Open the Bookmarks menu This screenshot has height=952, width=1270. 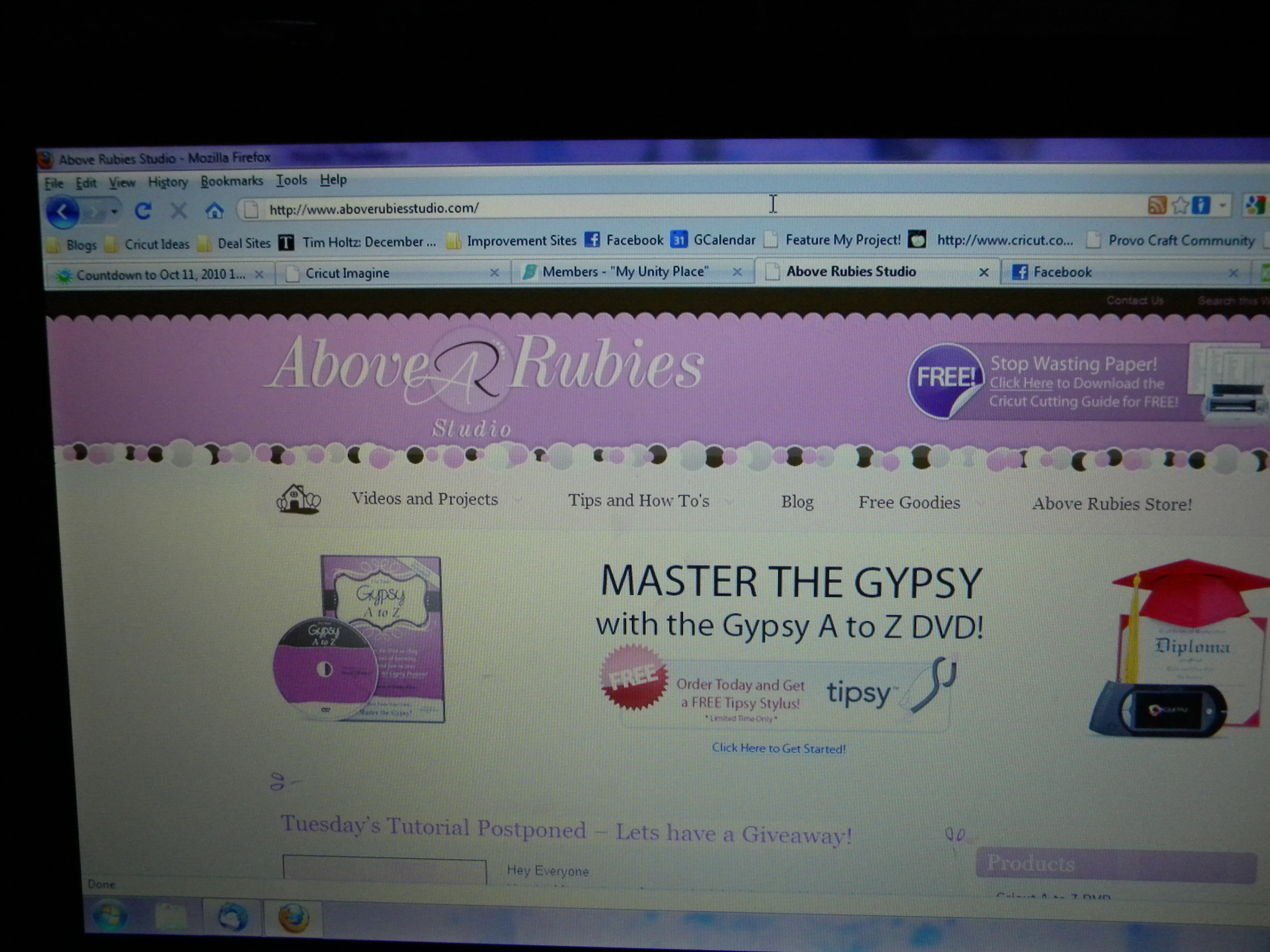pyautogui.click(x=232, y=181)
